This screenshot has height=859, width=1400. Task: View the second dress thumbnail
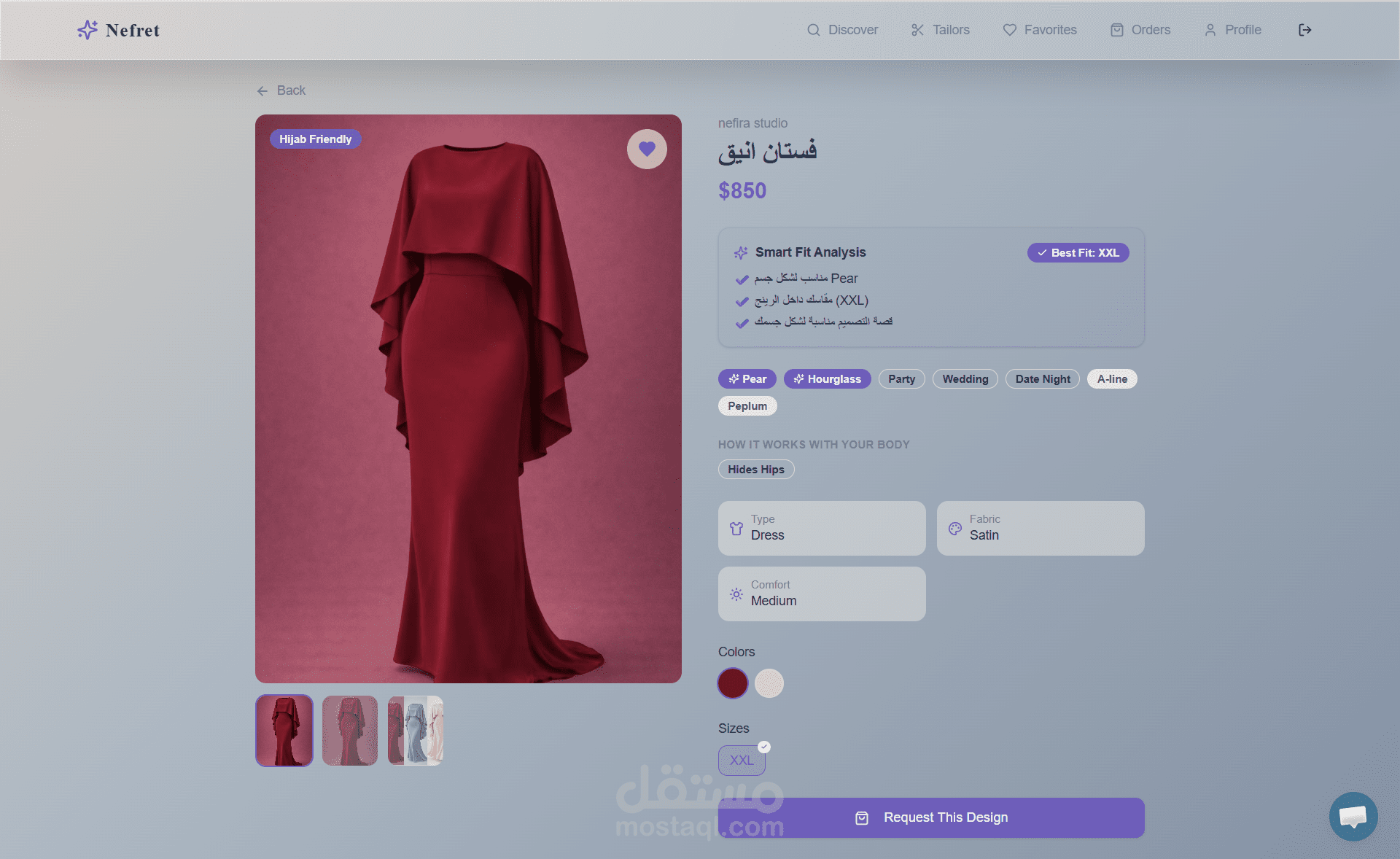pyautogui.click(x=350, y=730)
